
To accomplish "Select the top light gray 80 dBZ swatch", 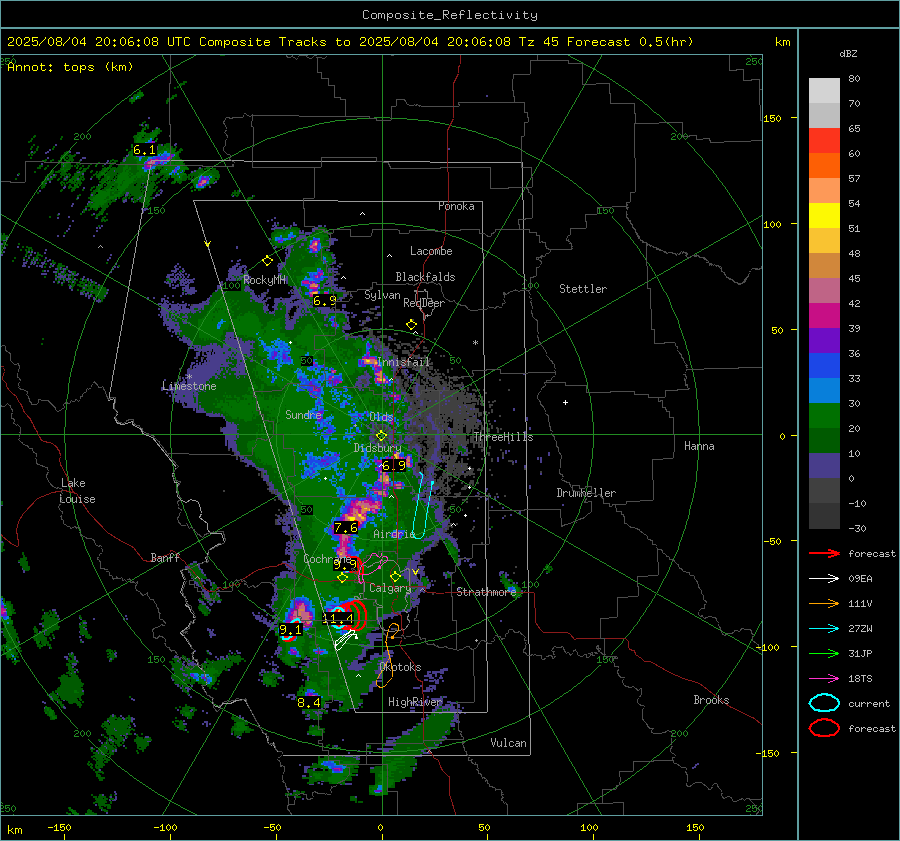I will coord(824,91).
